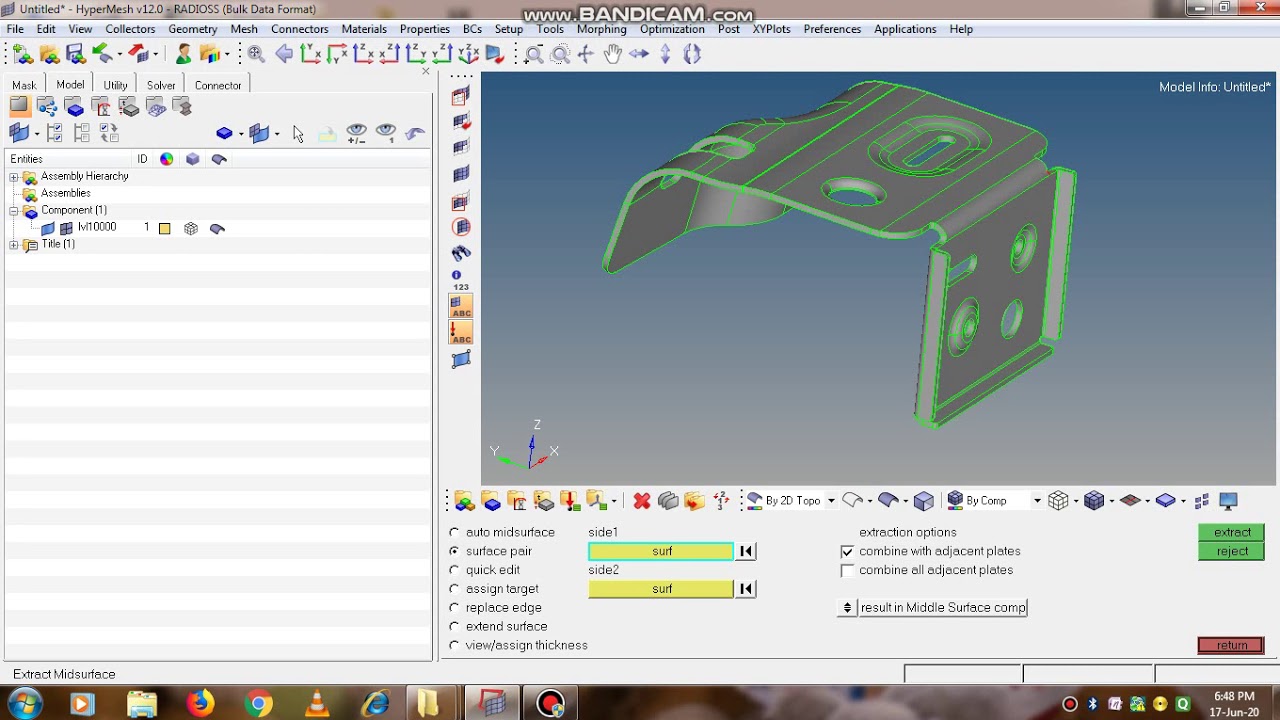Click the green extract button
This screenshot has height=720, width=1280.
point(1231,533)
